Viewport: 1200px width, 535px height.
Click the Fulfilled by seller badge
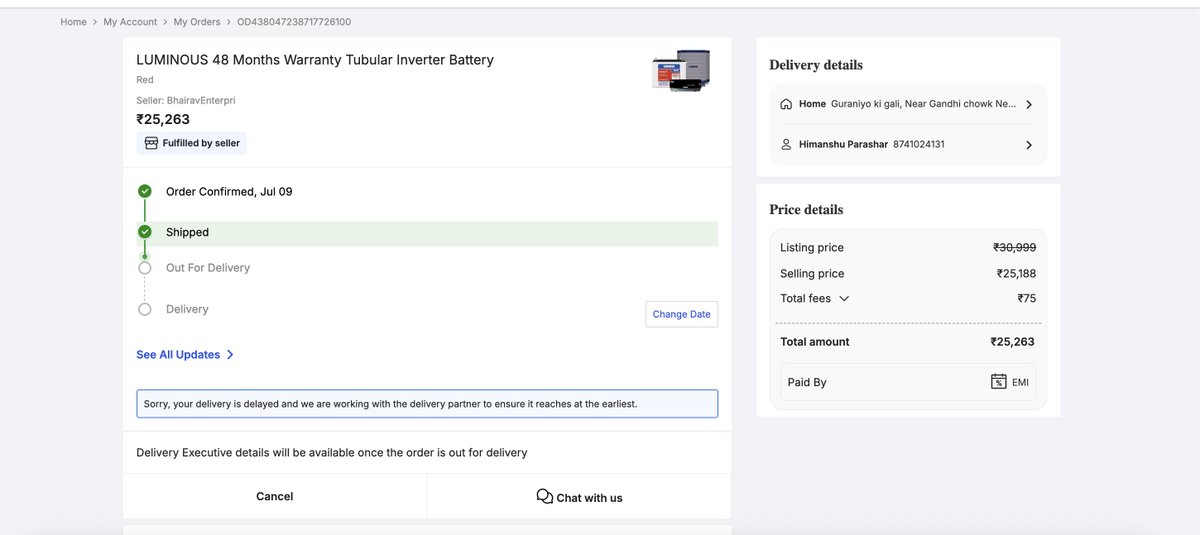point(192,143)
